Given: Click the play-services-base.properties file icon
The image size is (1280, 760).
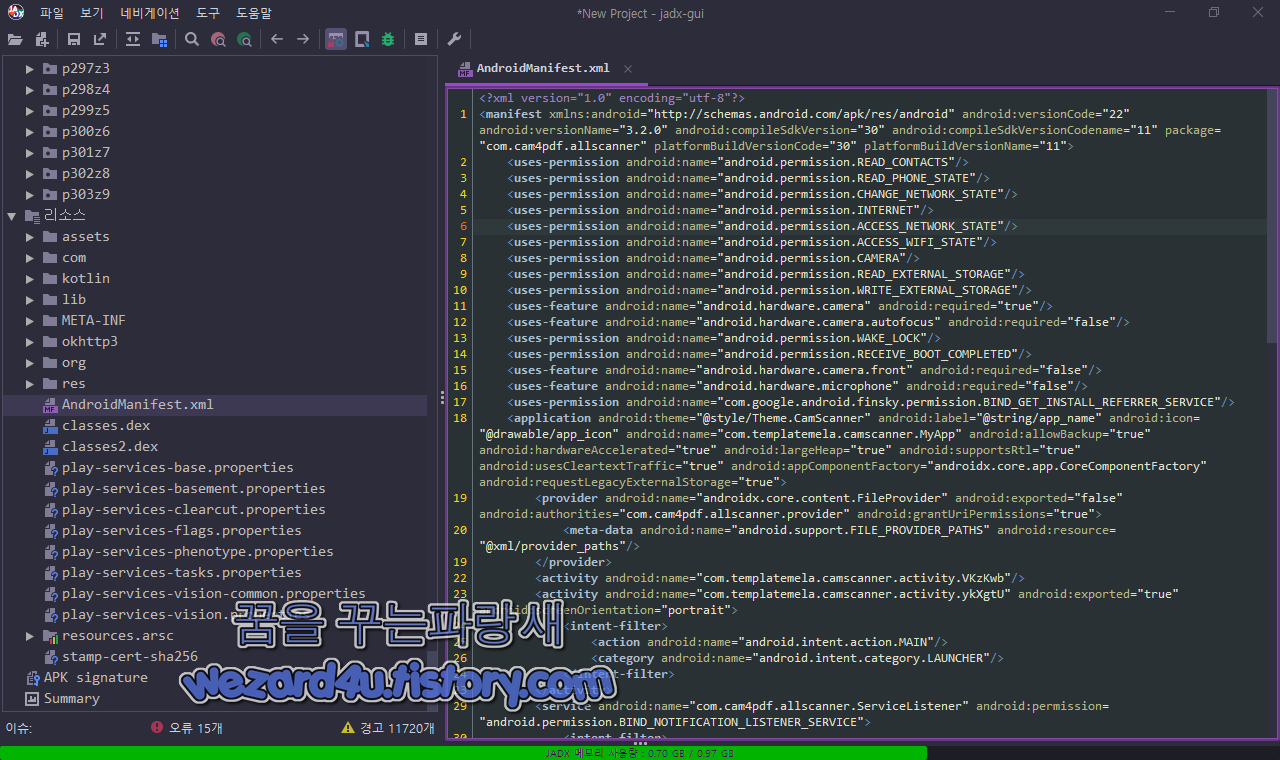Looking at the screenshot, I should coord(50,468).
